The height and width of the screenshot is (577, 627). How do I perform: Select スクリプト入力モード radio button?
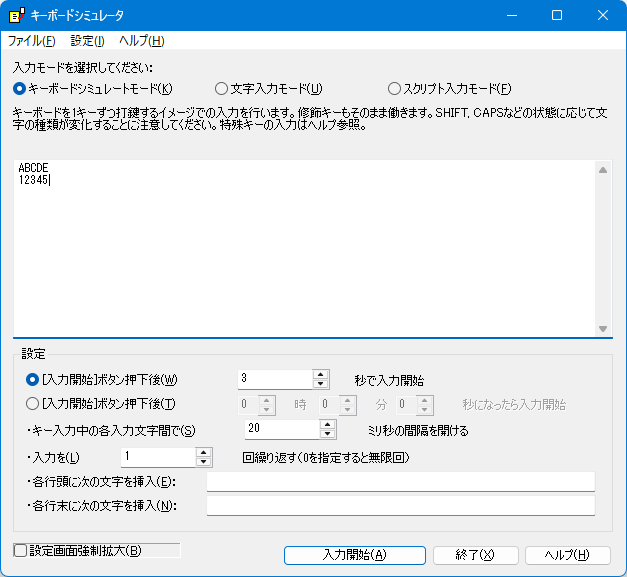tap(394, 89)
